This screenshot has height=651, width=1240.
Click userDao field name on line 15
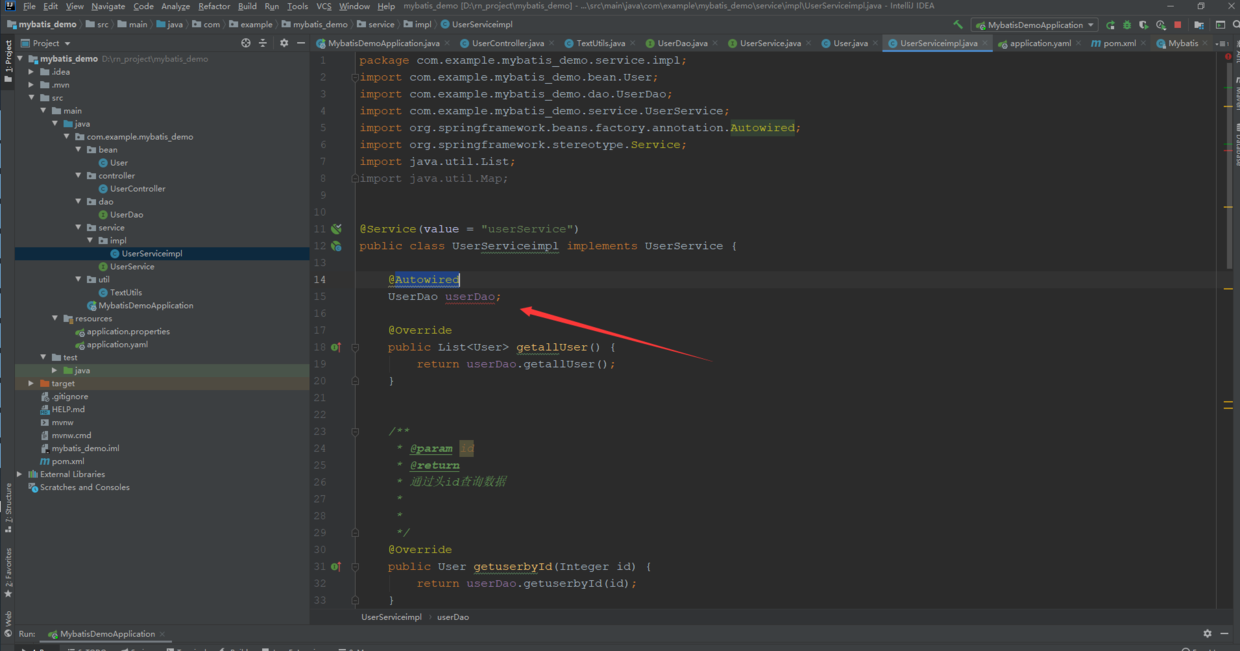pos(470,297)
